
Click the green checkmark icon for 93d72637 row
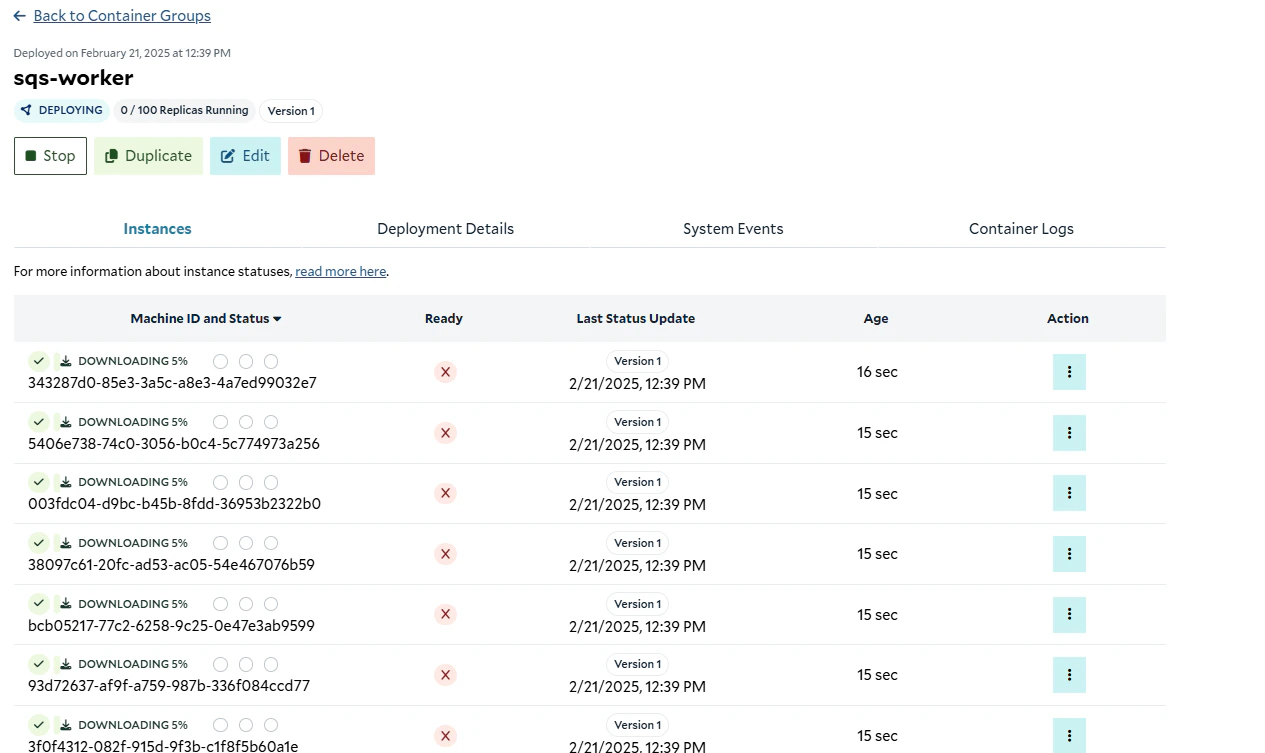point(38,664)
